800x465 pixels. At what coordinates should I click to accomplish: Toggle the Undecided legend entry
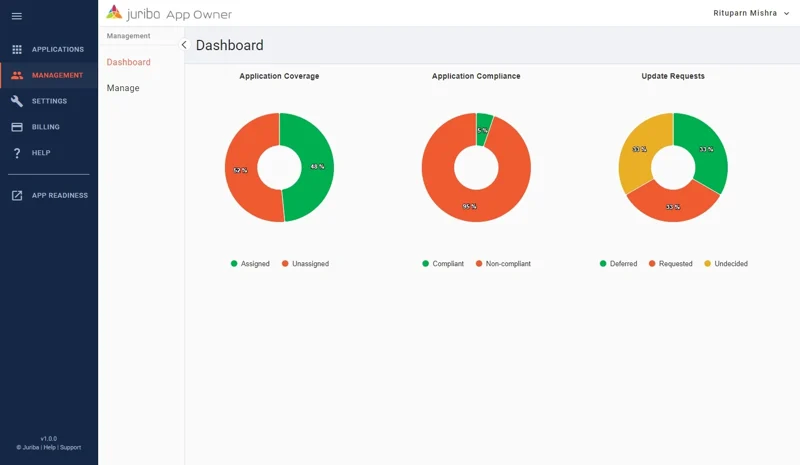[726, 263]
